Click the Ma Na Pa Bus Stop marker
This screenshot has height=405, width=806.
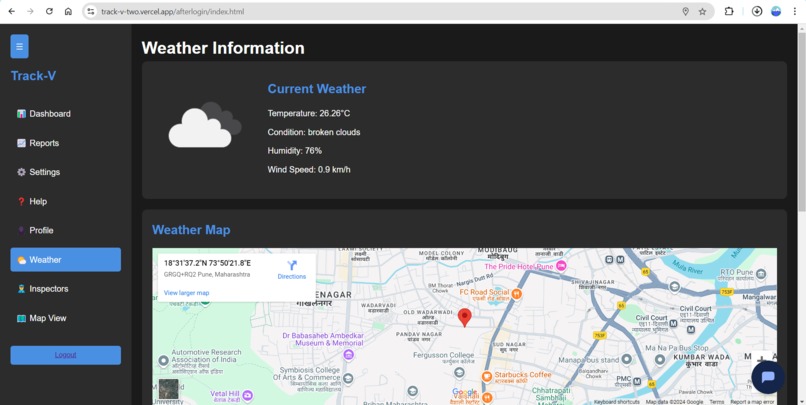(660, 358)
